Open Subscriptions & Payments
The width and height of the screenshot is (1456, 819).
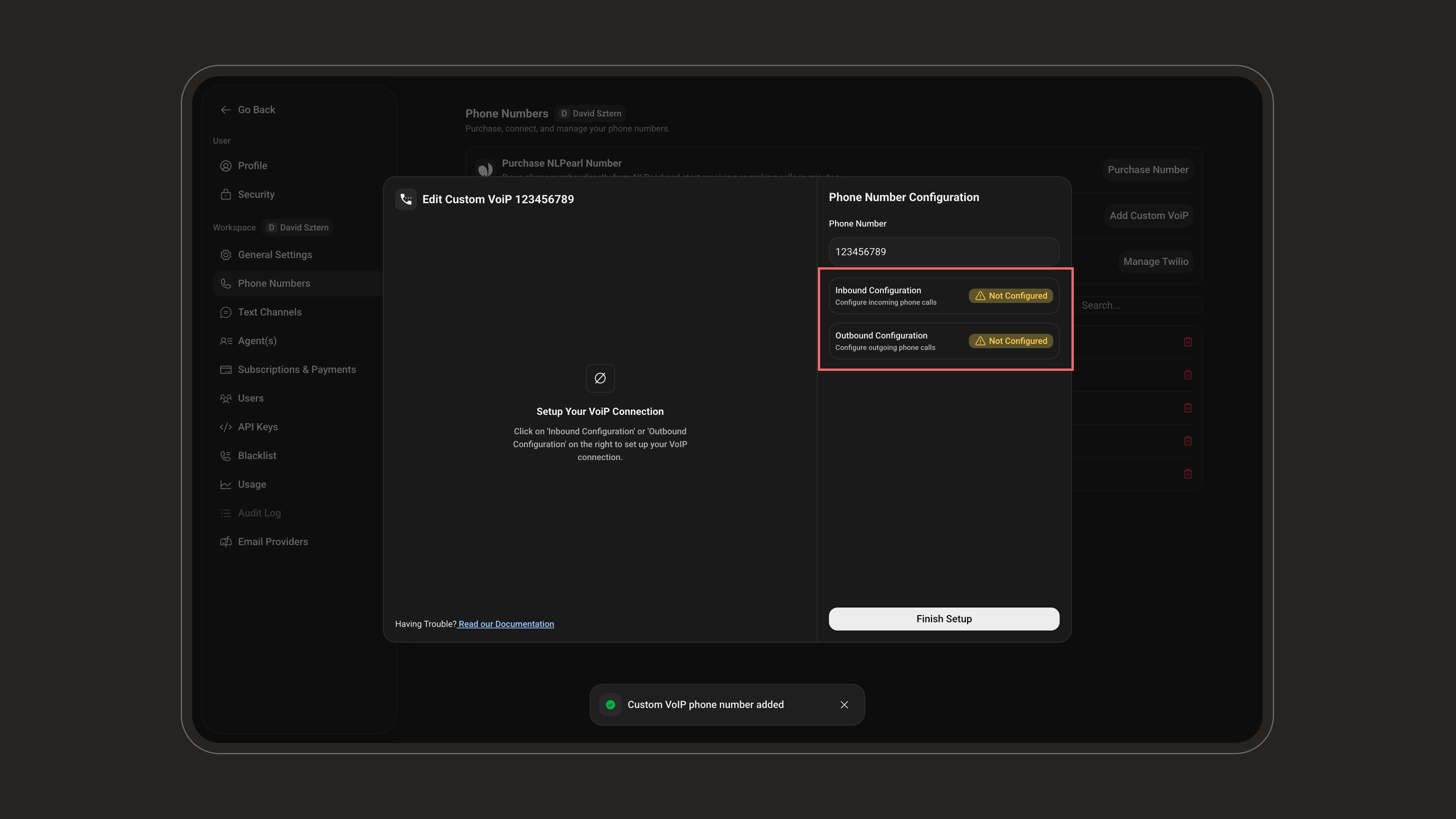point(297,370)
